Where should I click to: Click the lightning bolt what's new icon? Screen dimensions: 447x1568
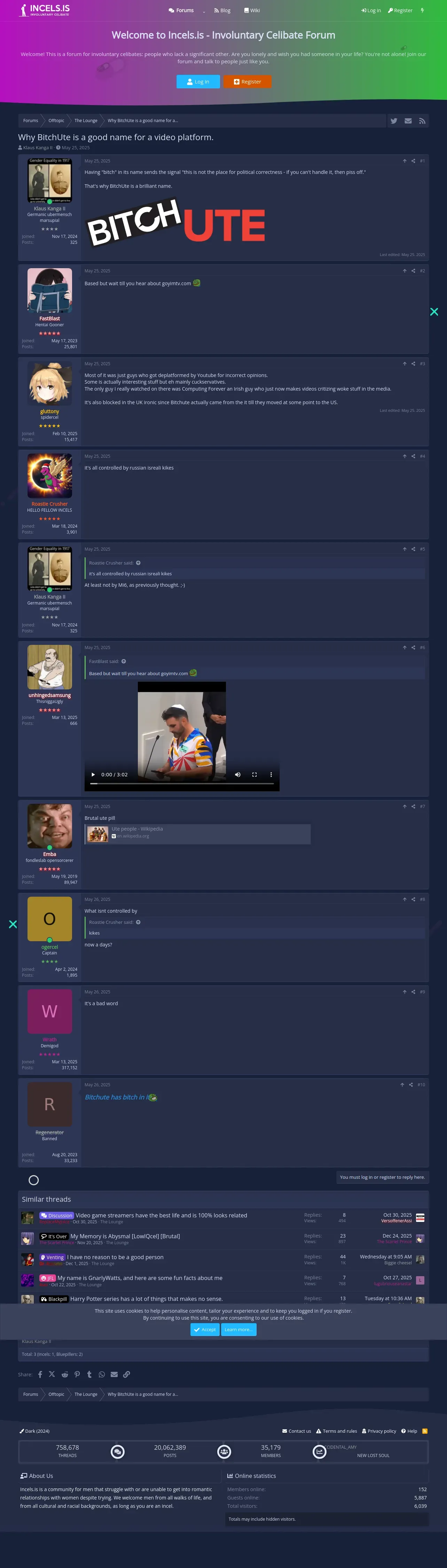coord(422,10)
